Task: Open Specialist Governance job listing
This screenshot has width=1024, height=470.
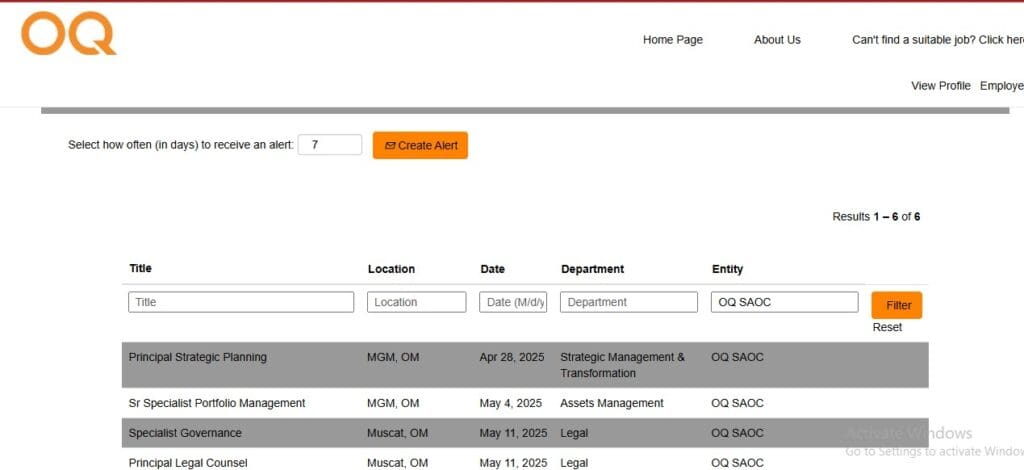Action: 185,433
